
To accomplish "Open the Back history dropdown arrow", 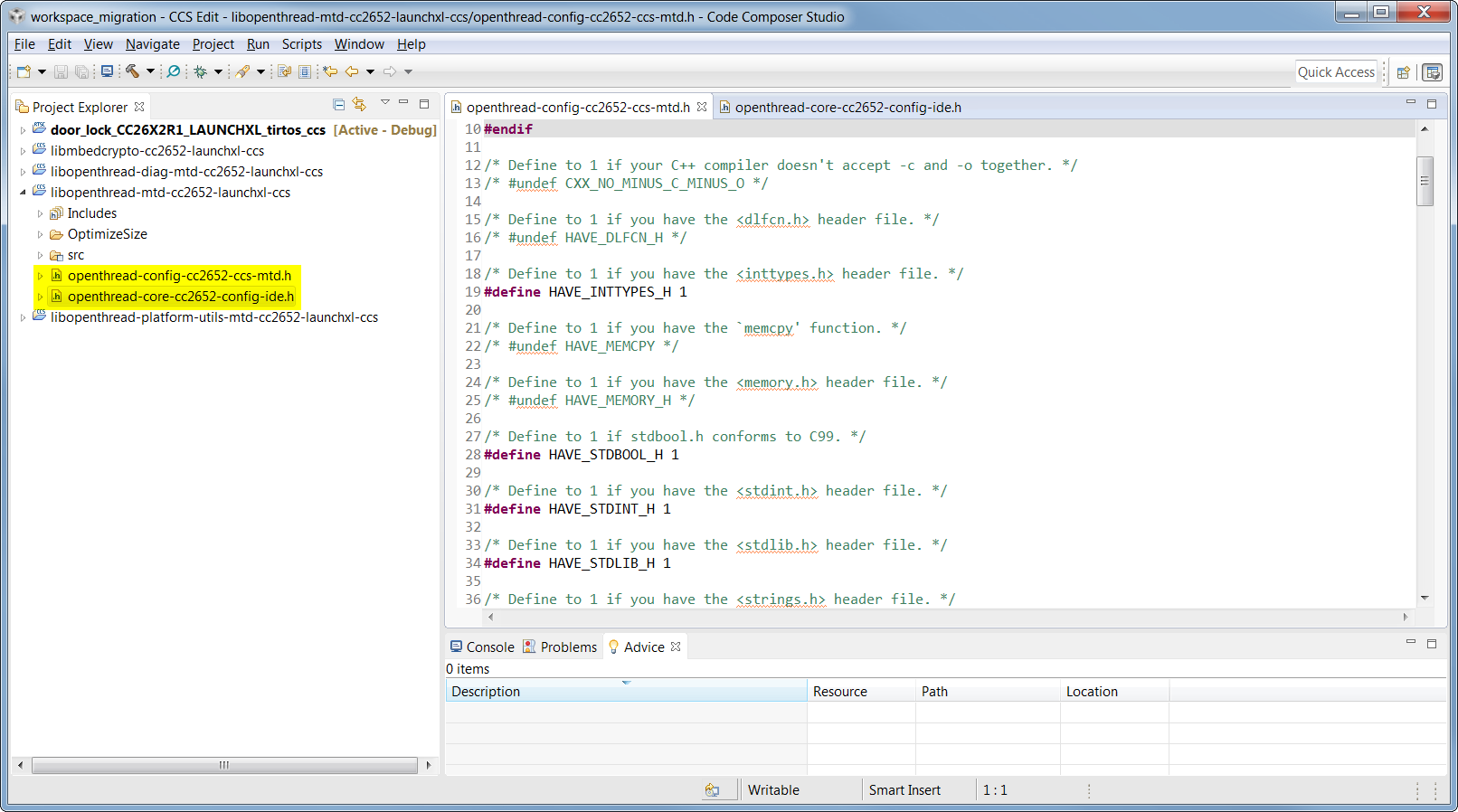I will (x=370, y=71).
